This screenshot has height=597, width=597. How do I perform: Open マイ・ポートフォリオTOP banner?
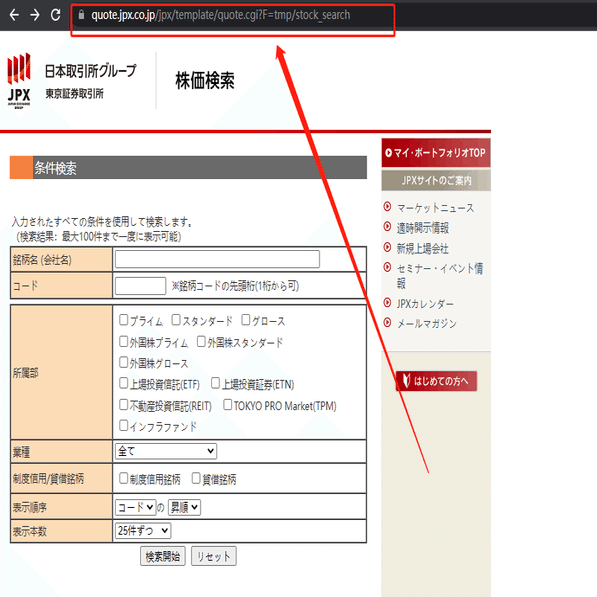point(436,153)
